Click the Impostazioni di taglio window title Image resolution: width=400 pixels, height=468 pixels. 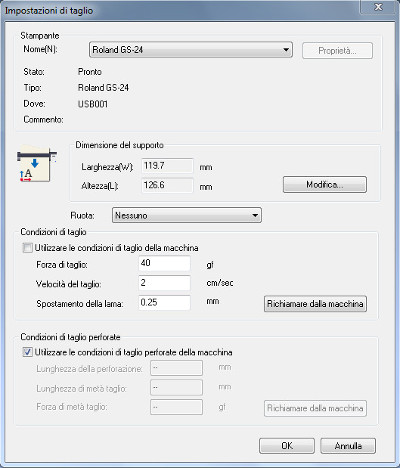point(49,11)
